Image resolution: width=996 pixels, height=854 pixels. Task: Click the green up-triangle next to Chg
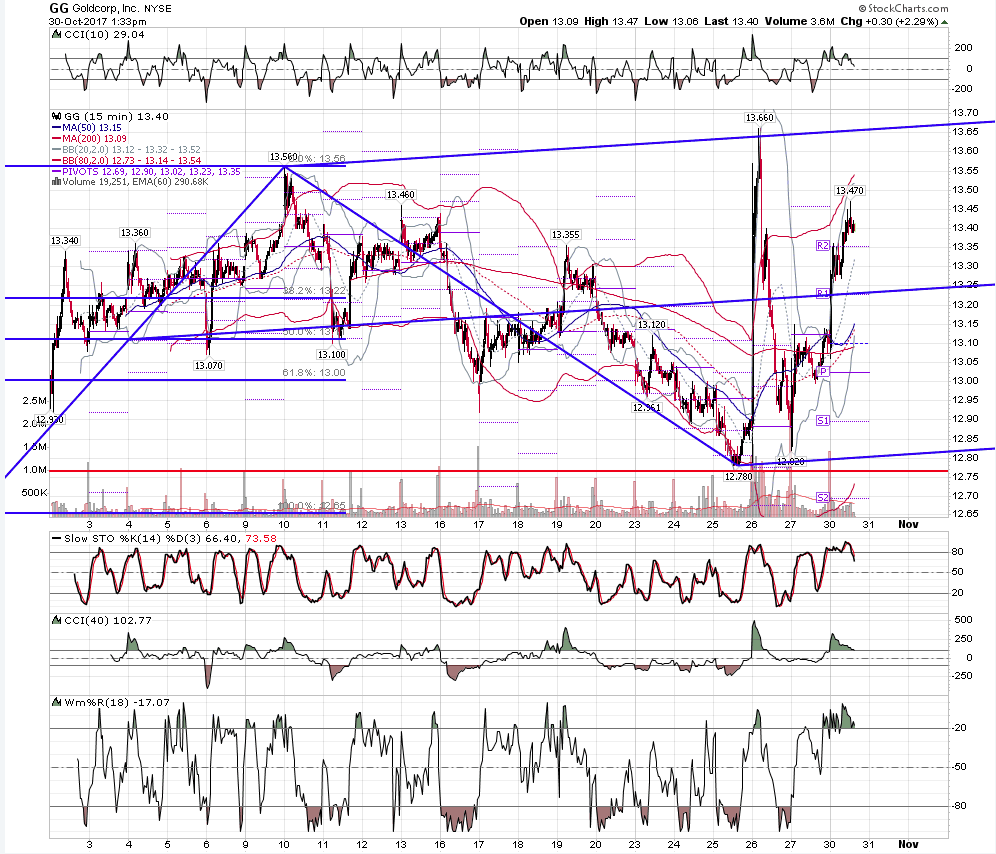945,22
